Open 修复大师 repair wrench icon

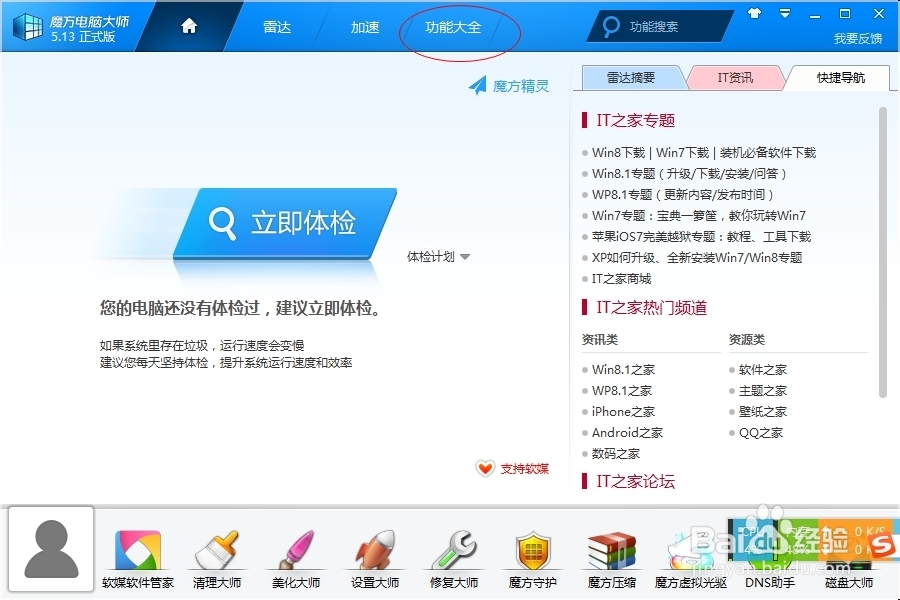click(452, 550)
